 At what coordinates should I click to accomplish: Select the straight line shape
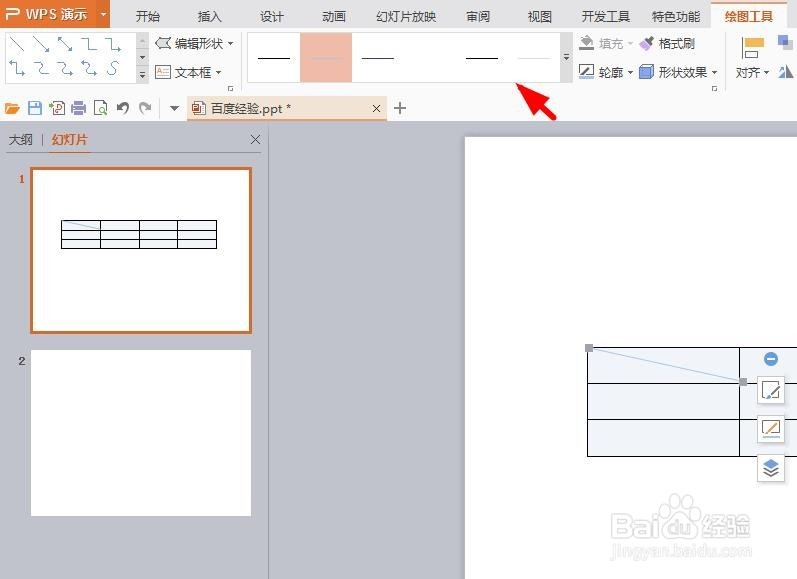[17, 44]
